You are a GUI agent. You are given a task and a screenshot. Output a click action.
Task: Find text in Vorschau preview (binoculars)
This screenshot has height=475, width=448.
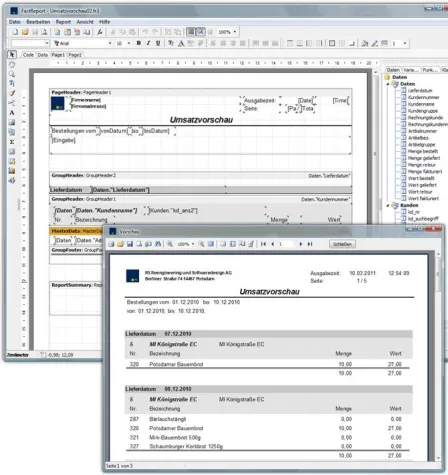(x=158, y=244)
